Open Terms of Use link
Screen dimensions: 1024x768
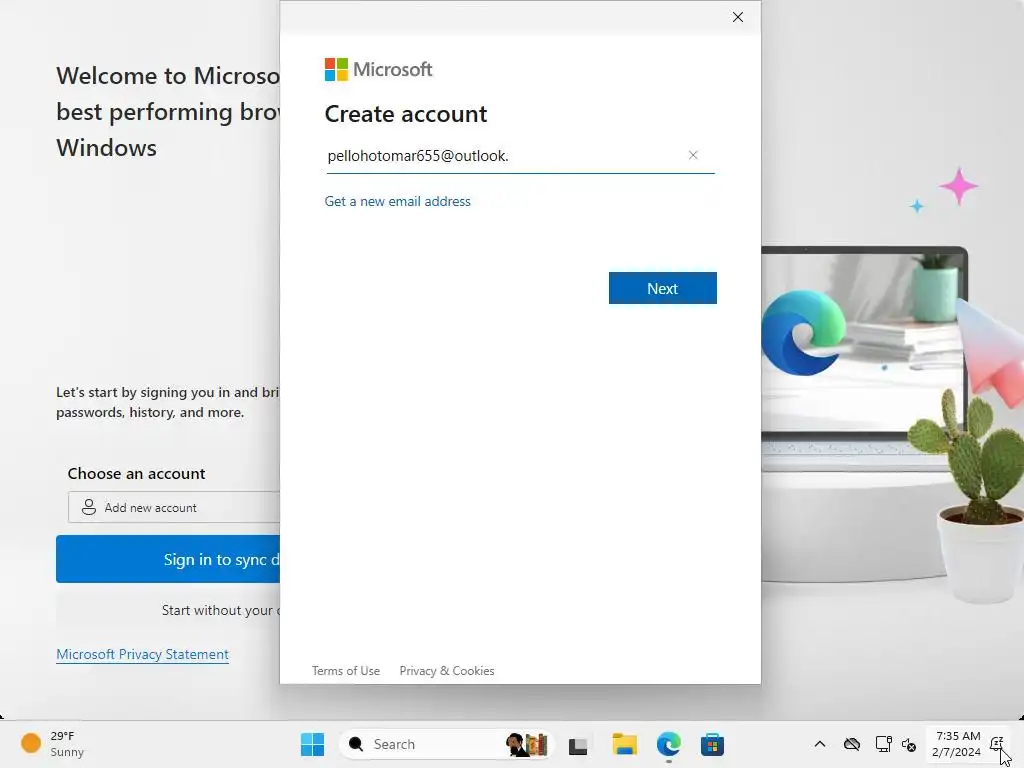345,671
